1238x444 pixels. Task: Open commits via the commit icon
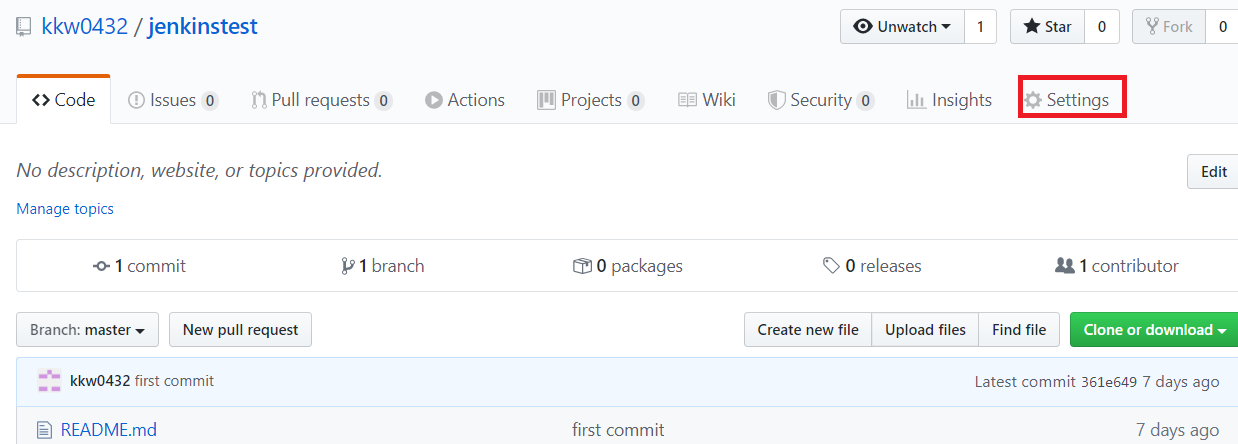101,266
